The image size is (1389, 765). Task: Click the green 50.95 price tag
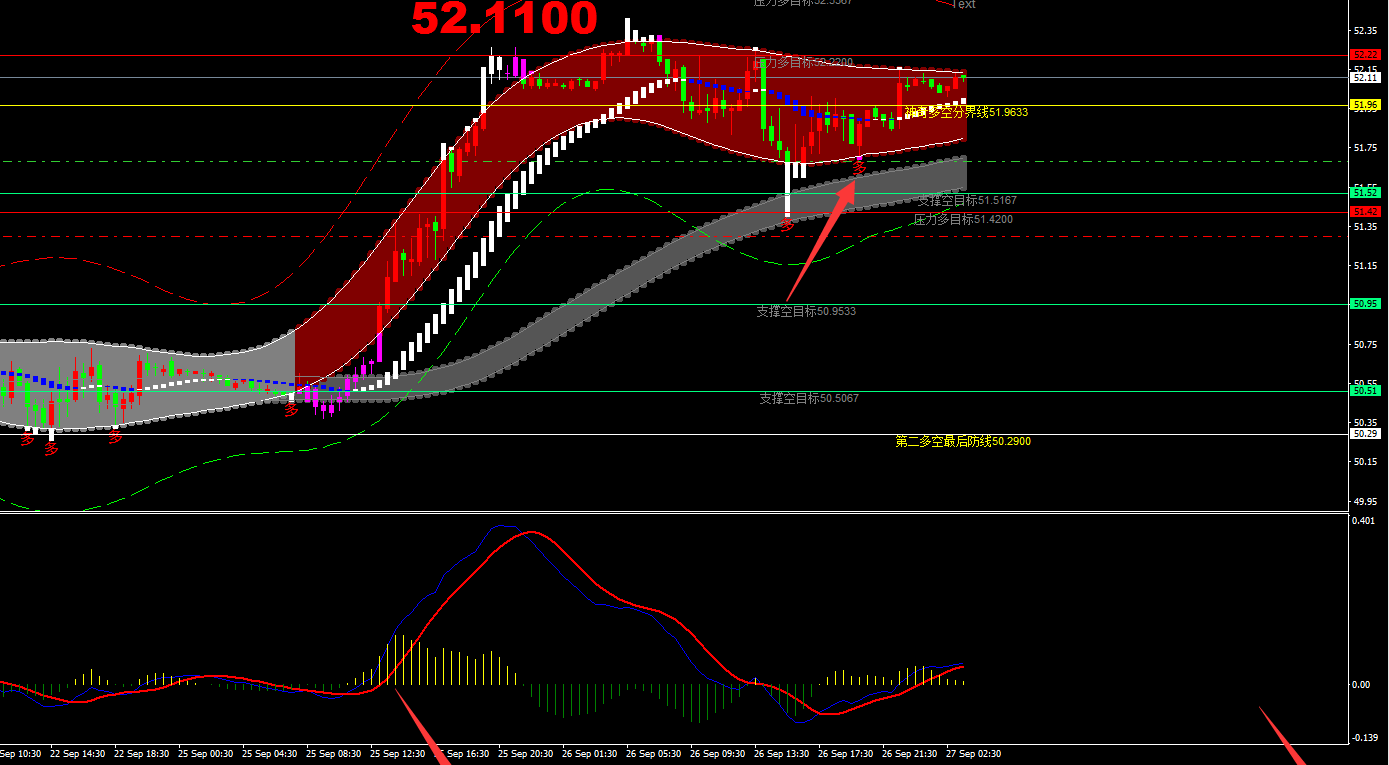1365,303
